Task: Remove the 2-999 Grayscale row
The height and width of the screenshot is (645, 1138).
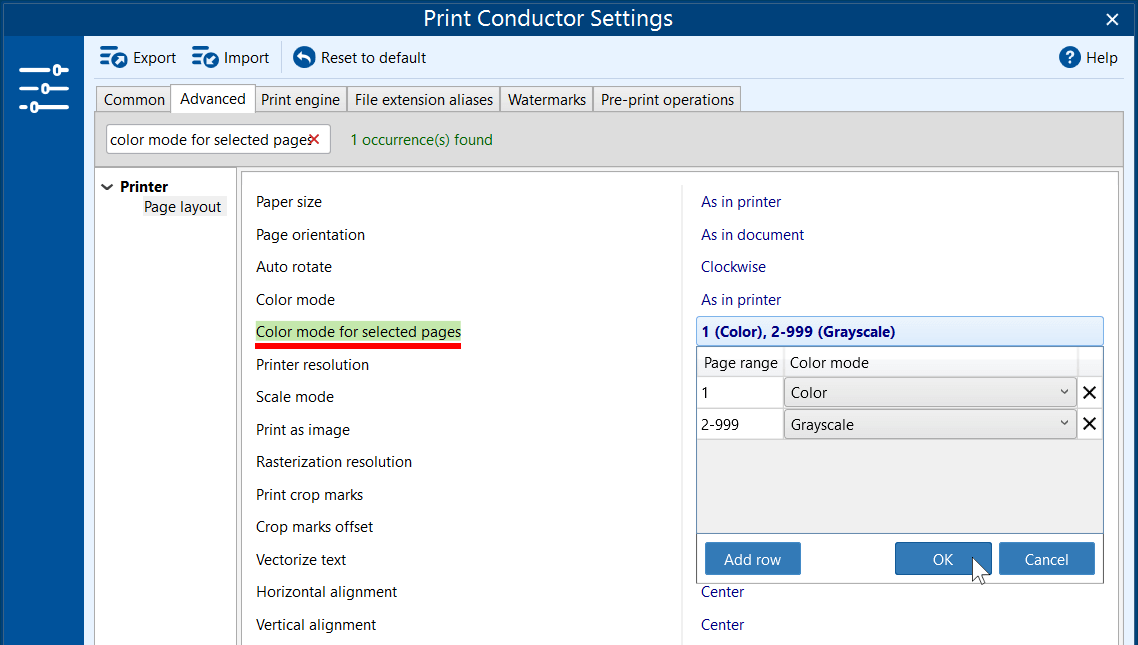Action: click(x=1090, y=424)
